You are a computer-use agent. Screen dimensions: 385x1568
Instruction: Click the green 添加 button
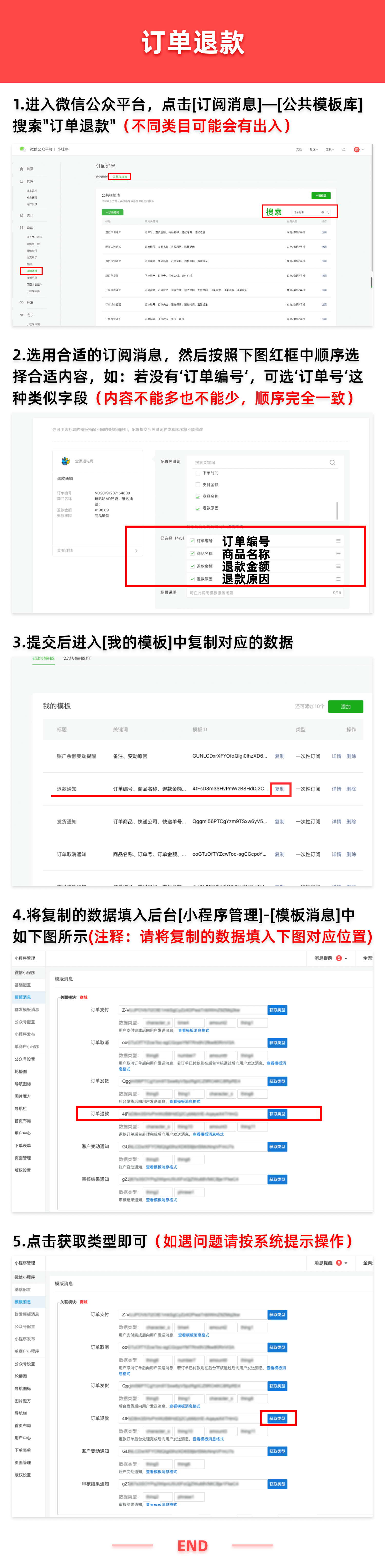point(345,706)
